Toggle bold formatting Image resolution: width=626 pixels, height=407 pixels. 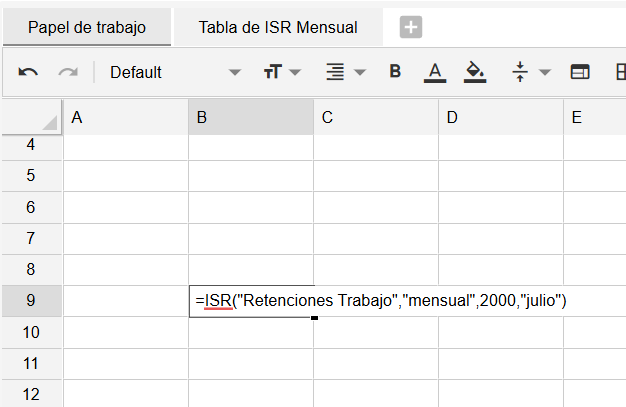(395, 72)
